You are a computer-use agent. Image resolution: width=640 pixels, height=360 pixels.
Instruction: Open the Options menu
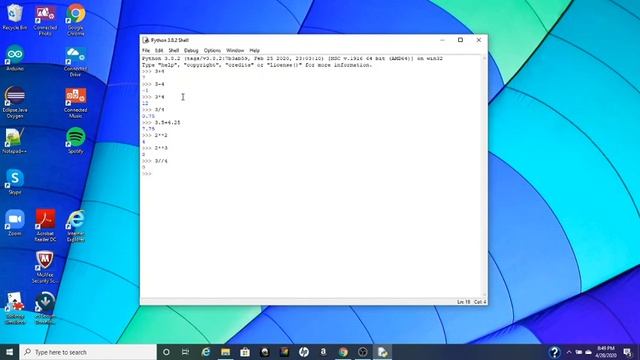pos(212,51)
